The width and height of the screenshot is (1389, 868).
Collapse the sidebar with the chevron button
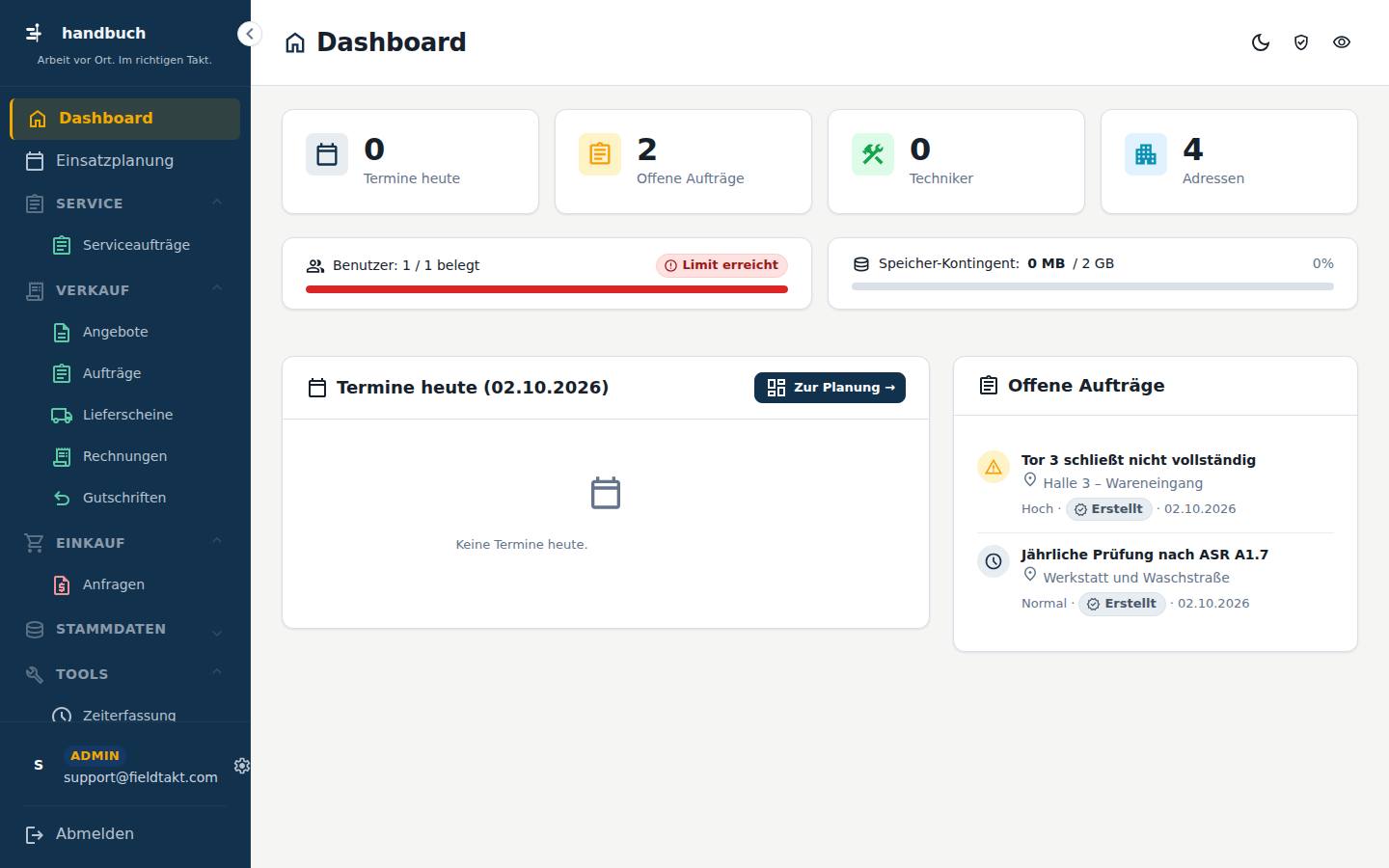point(249,34)
